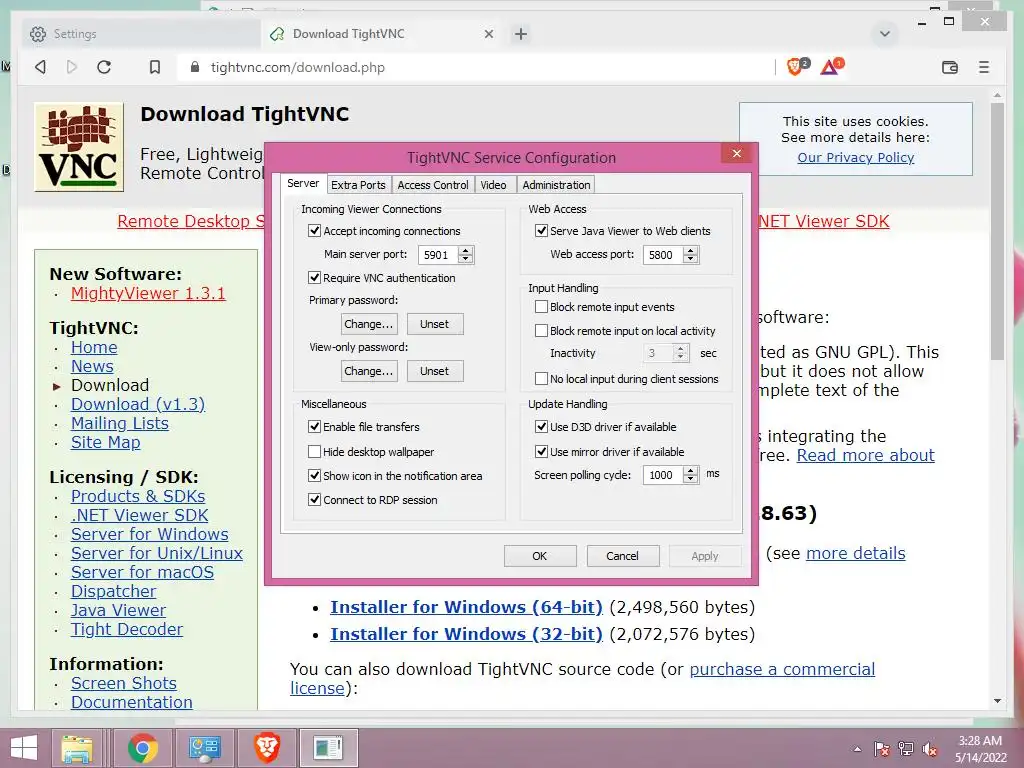The height and width of the screenshot is (768, 1024).
Task: Toggle Use D3D driver if available
Action: click(x=541, y=426)
